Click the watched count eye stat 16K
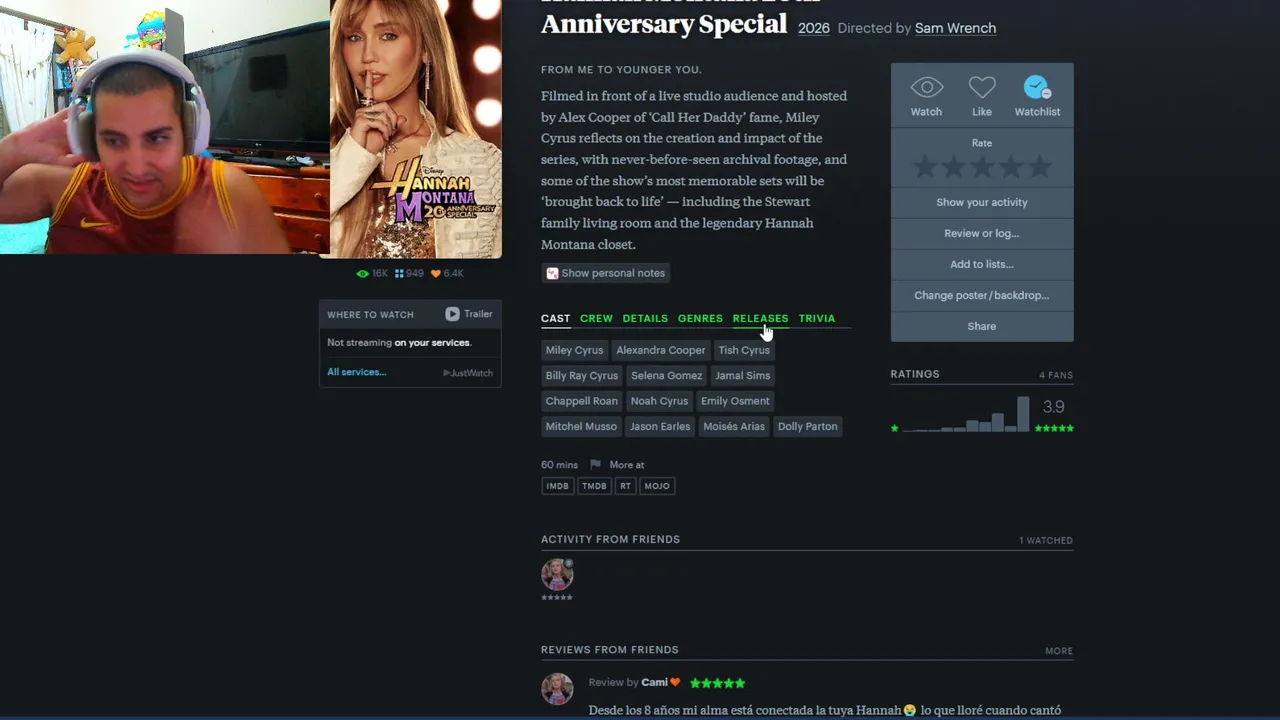 click(372, 273)
